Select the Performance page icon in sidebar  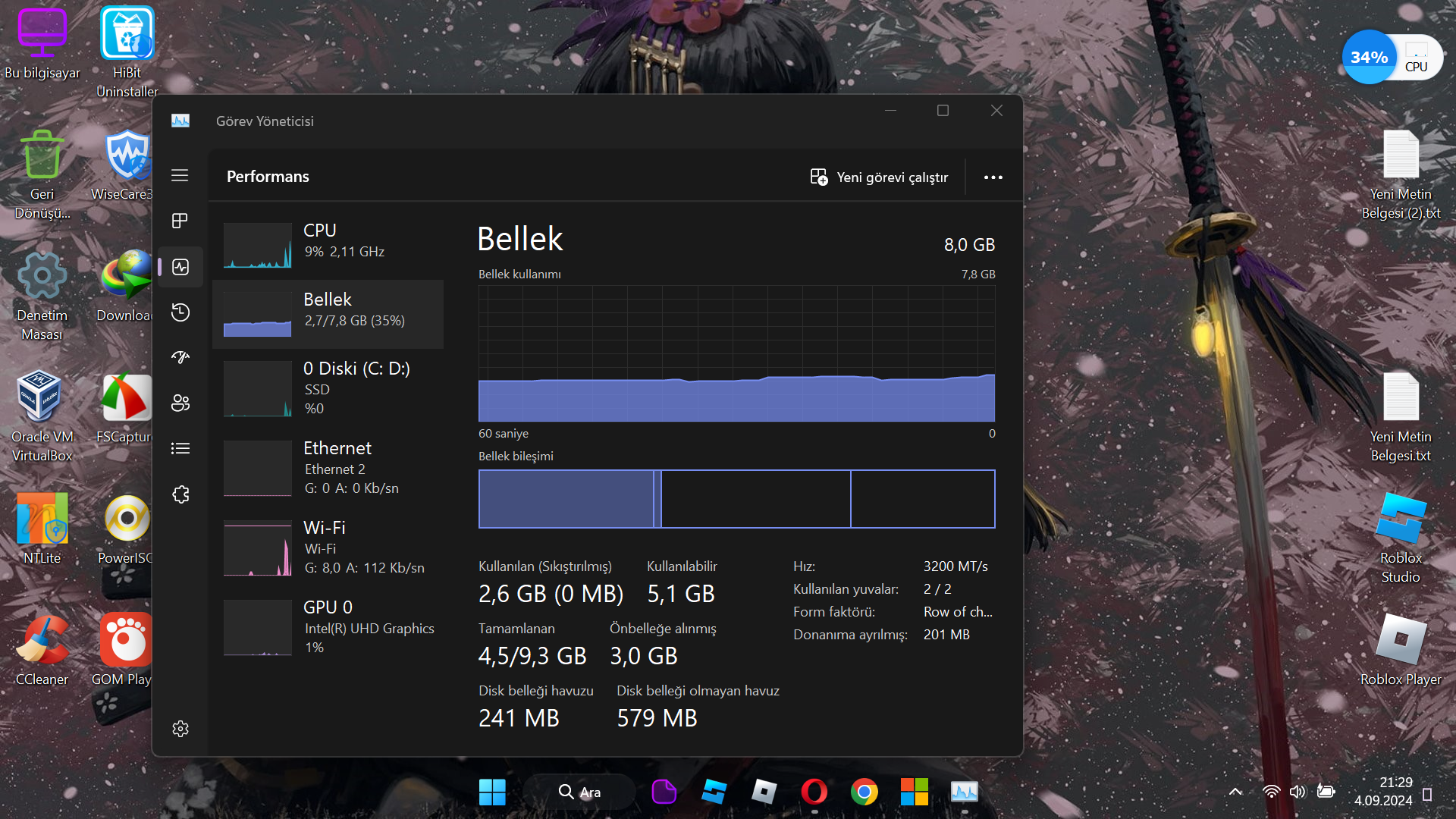[180, 267]
